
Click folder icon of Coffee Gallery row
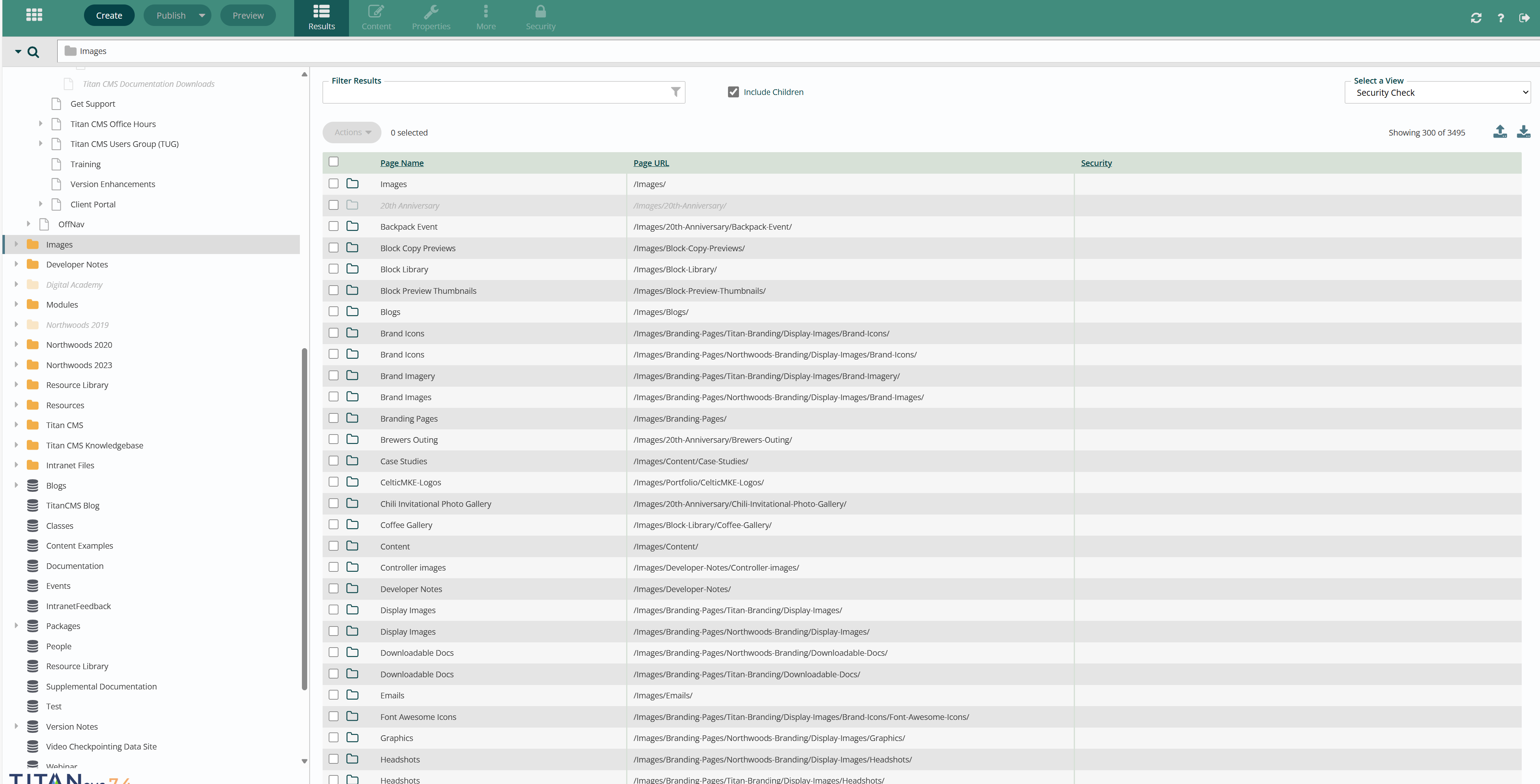(353, 524)
